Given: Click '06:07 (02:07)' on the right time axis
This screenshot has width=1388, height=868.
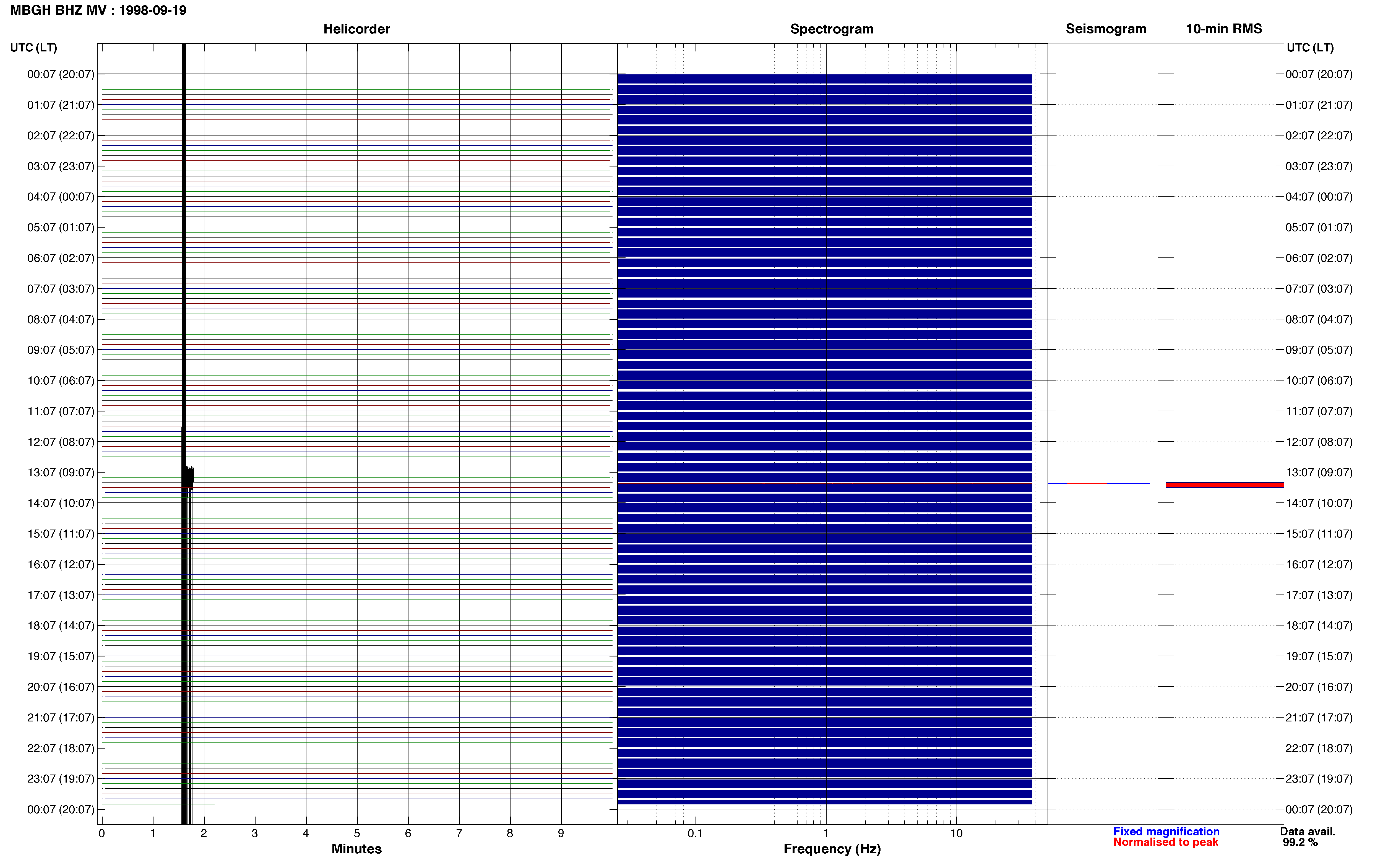Looking at the screenshot, I should [1319, 258].
